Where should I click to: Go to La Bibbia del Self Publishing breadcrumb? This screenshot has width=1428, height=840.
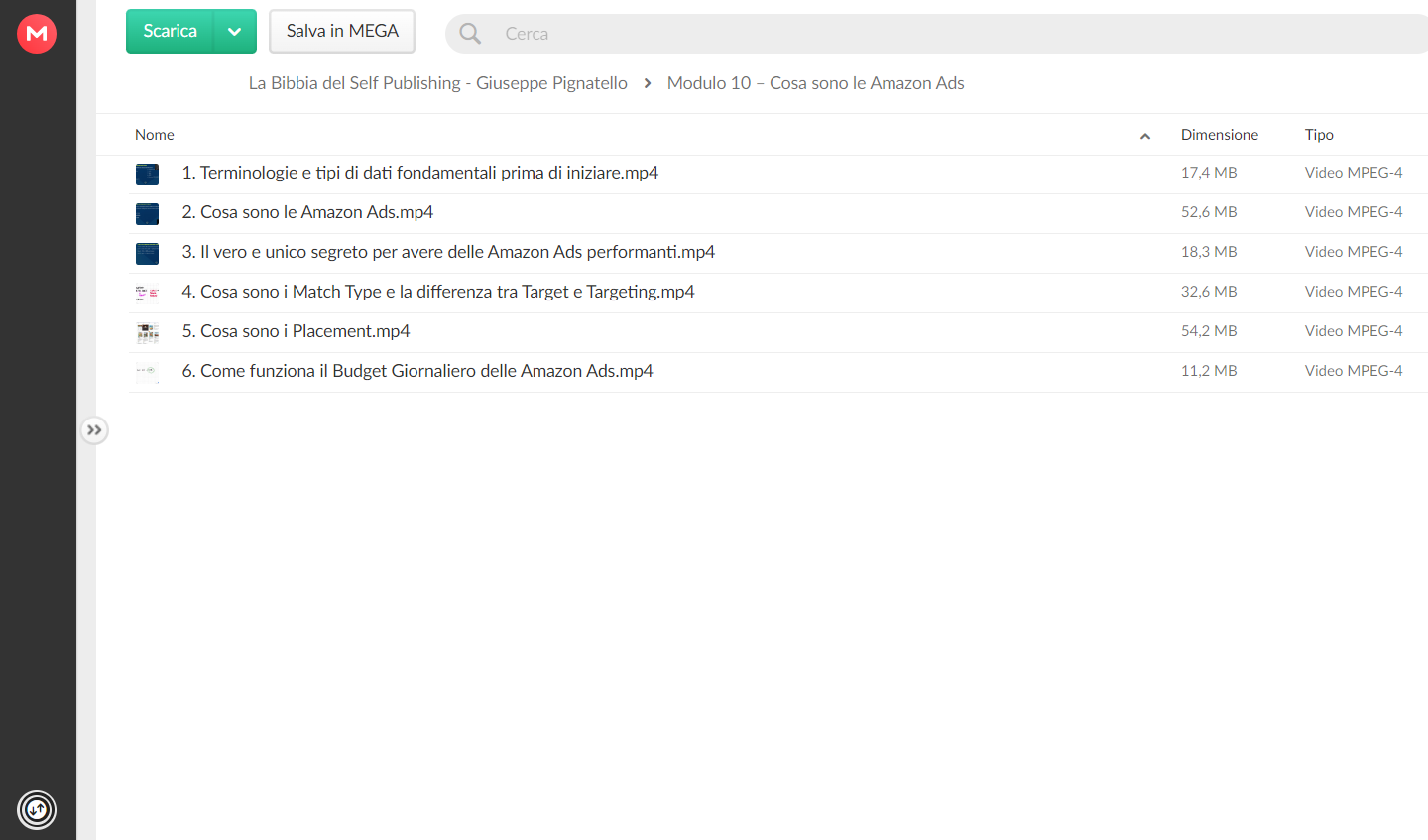(x=437, y=83)
